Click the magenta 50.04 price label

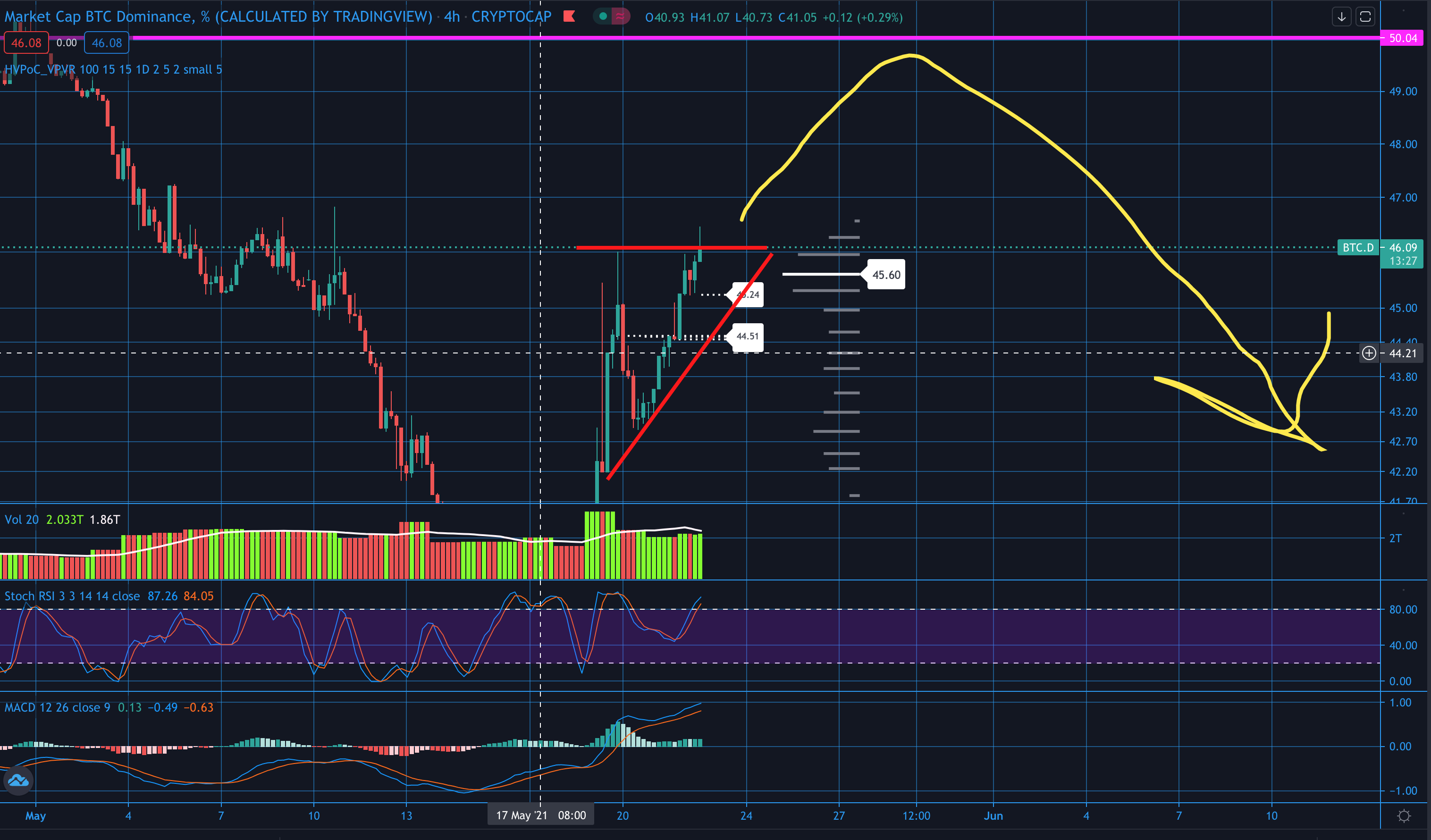[1403, 38]
